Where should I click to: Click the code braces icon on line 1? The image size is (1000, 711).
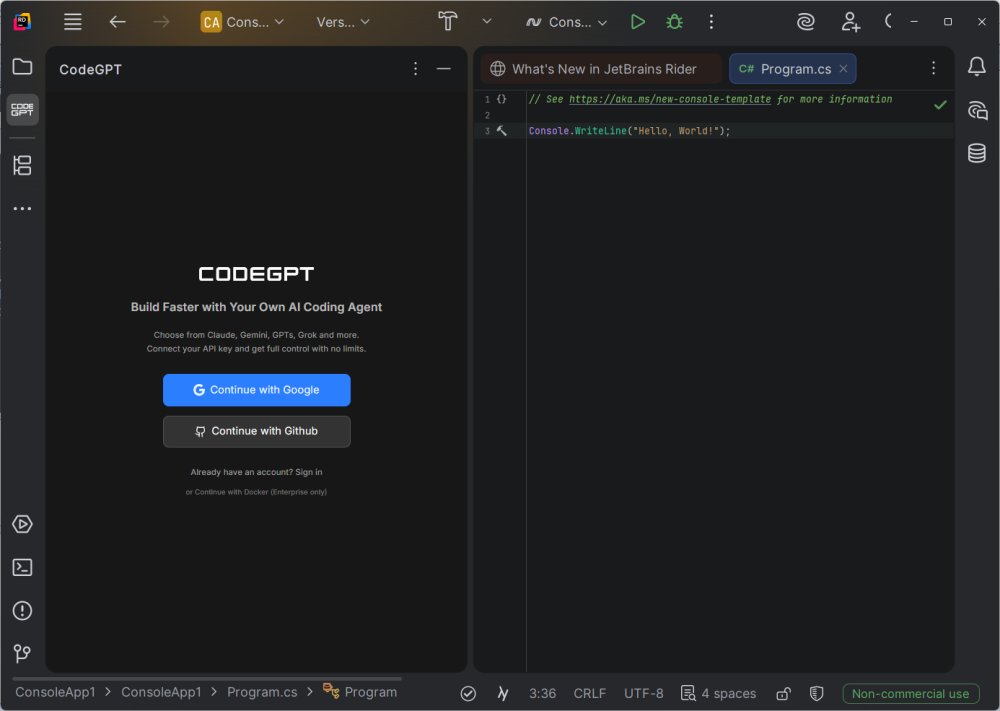502,99
